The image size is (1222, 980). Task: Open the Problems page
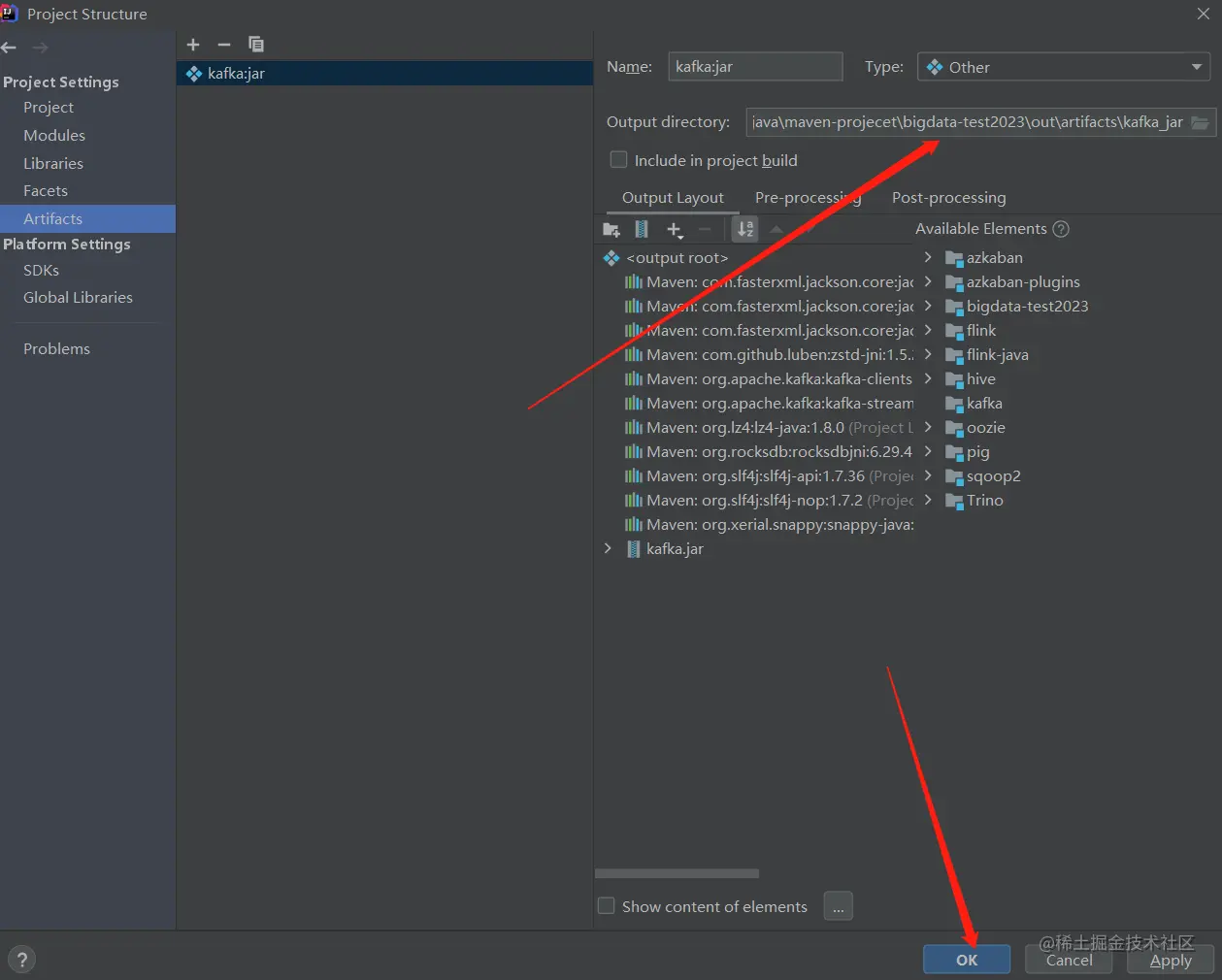coord(56,349)
